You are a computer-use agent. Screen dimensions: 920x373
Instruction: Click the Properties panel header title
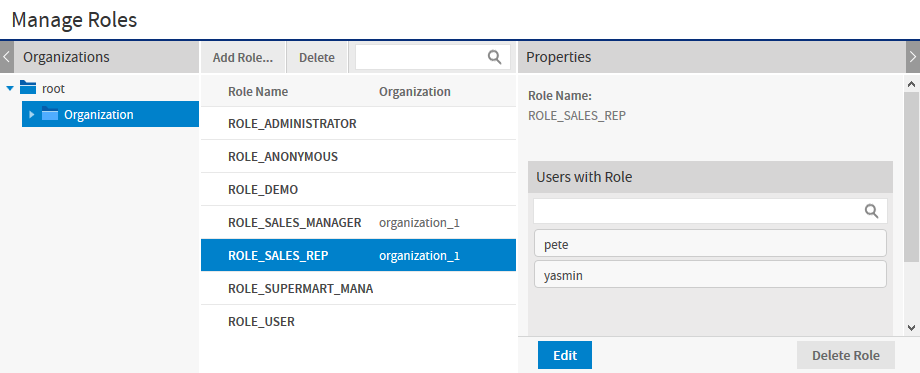tap(559, 57)
